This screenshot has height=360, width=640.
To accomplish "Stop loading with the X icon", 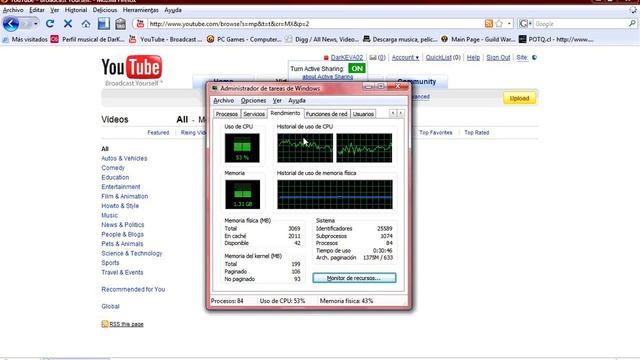I will (68, 24).
